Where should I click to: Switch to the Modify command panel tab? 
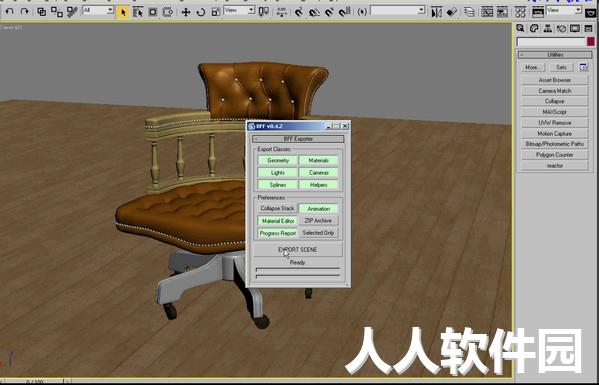click(534, 29)
